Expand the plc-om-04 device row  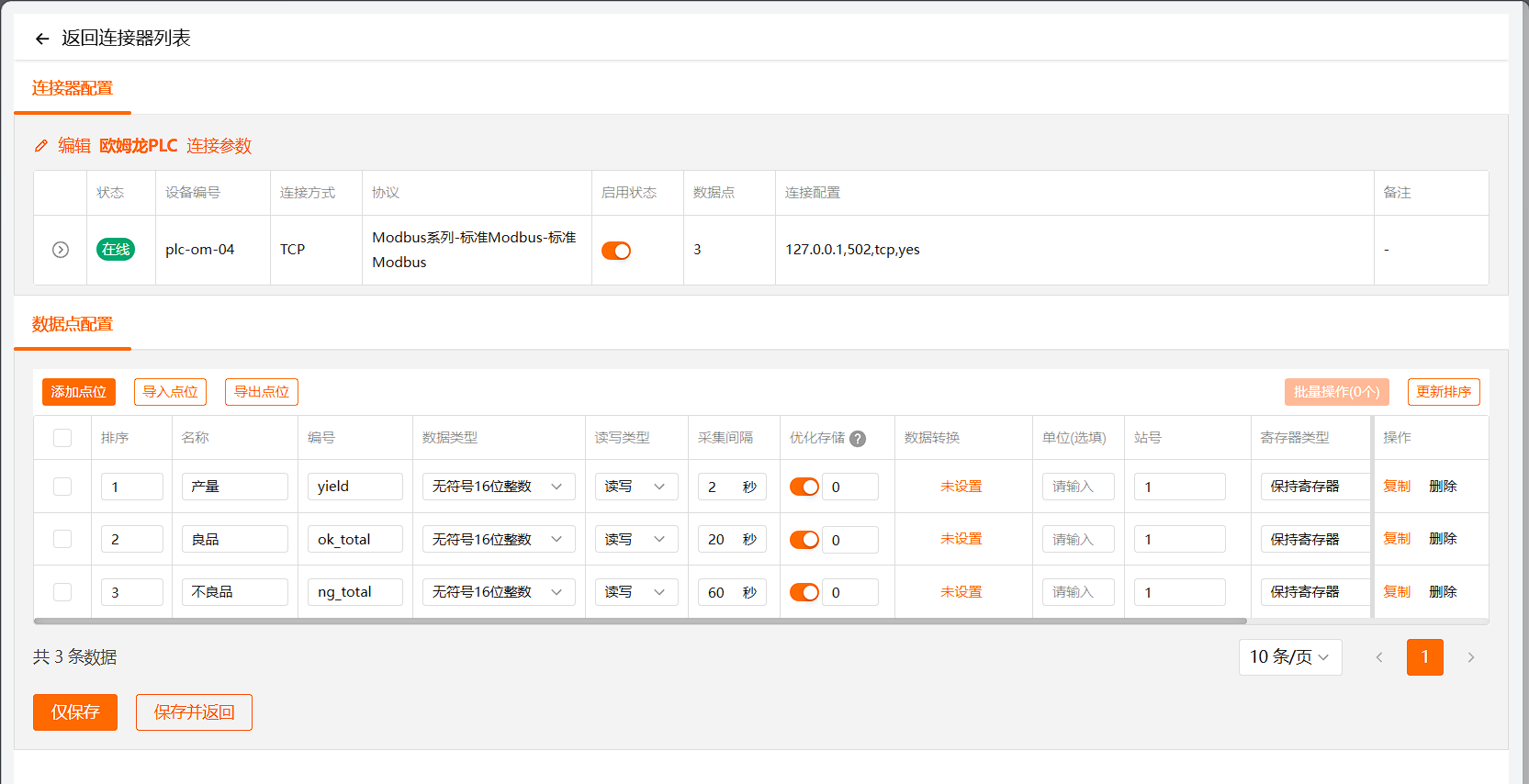pyautogui.click(x=61, y=250)
